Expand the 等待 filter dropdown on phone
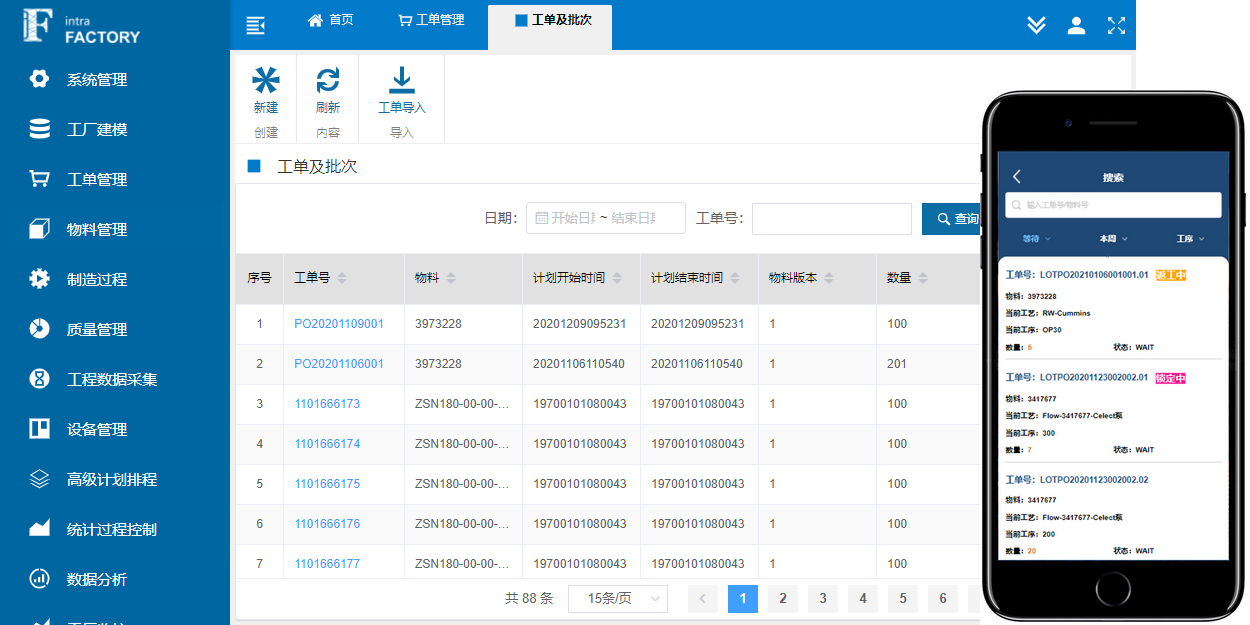 [x=1033, y=239]
